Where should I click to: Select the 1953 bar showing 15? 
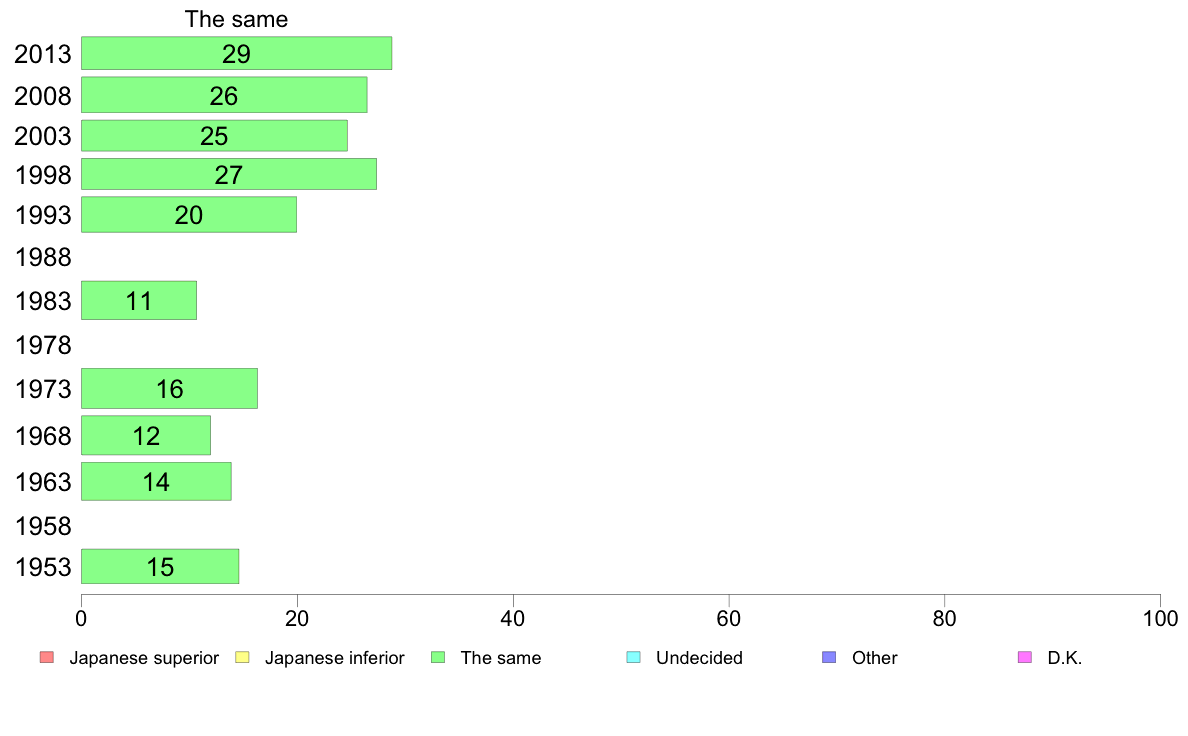(160, 566)
